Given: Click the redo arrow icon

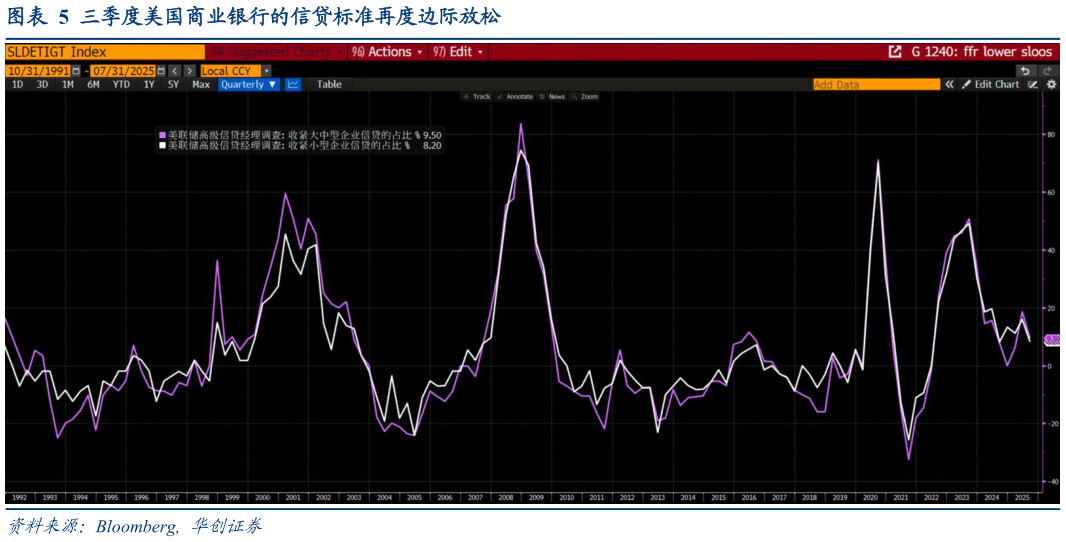Looking at the screenshot, I should click(x=1047, y=71).
